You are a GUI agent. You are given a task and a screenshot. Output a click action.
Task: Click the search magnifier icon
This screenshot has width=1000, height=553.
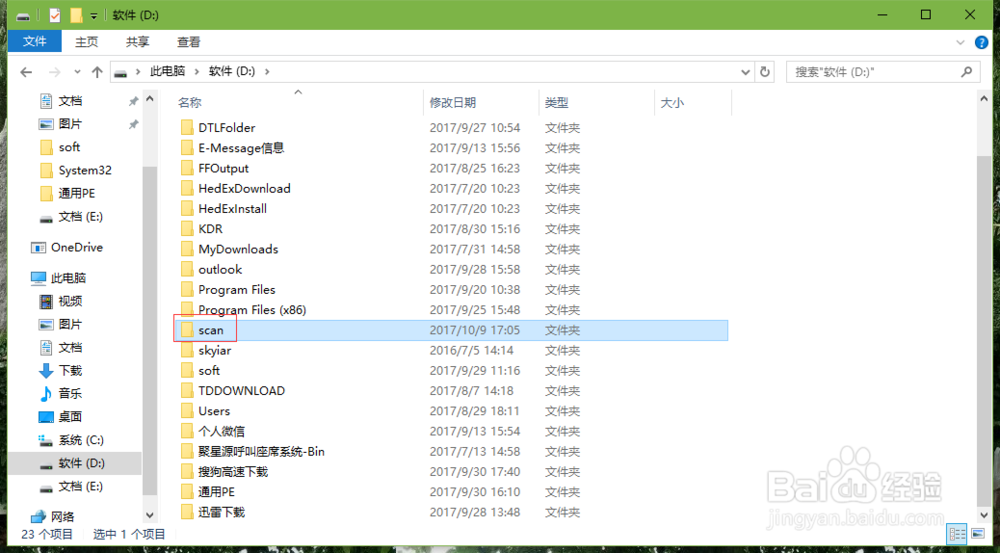(x=967, y=72)
